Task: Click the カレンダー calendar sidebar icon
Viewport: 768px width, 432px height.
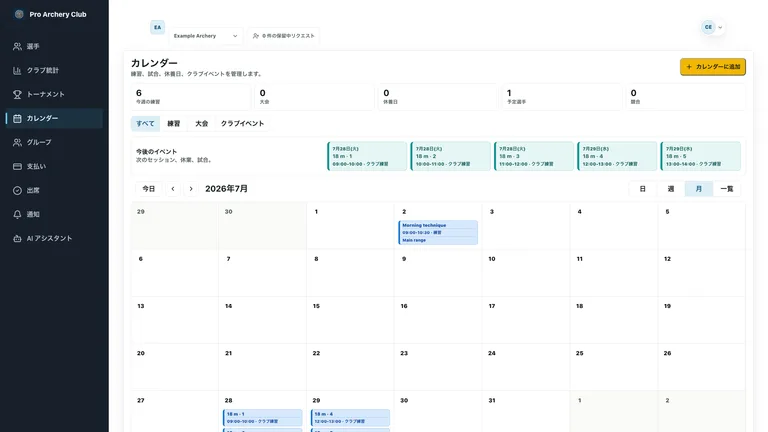Action: (x=17, y=119)
